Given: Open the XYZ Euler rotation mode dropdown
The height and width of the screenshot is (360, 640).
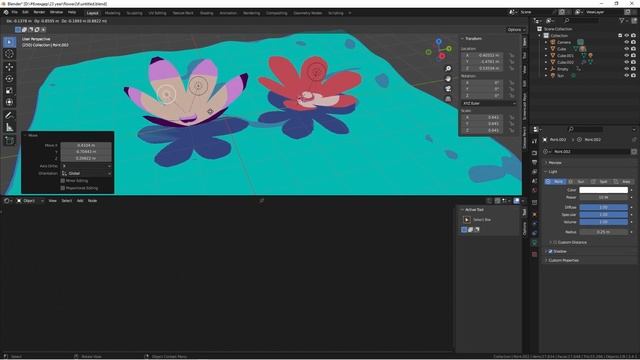Looking at the screenshot, I should click(489, 103).
